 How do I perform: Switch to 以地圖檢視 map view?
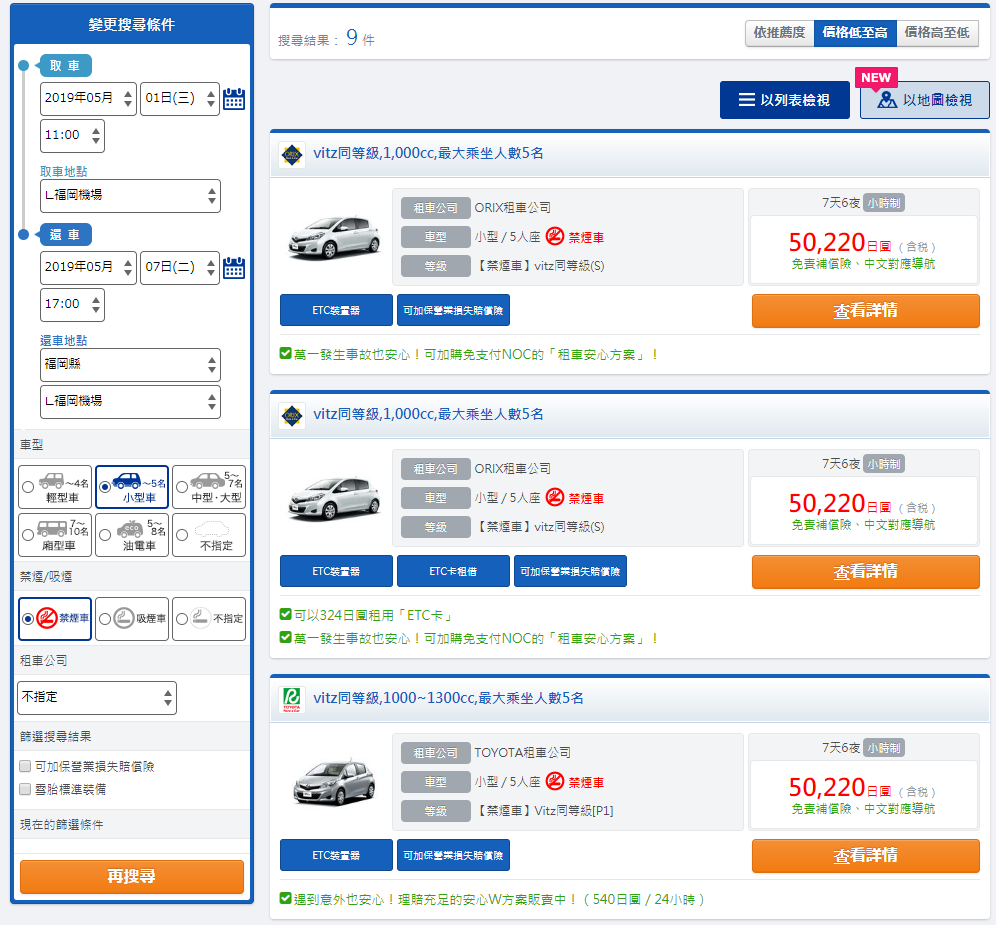(924, 100)
